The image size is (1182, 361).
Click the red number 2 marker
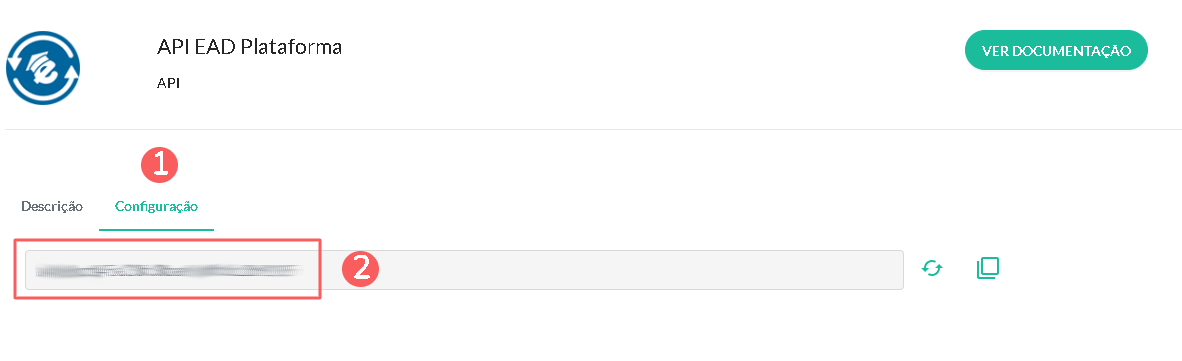360,269
